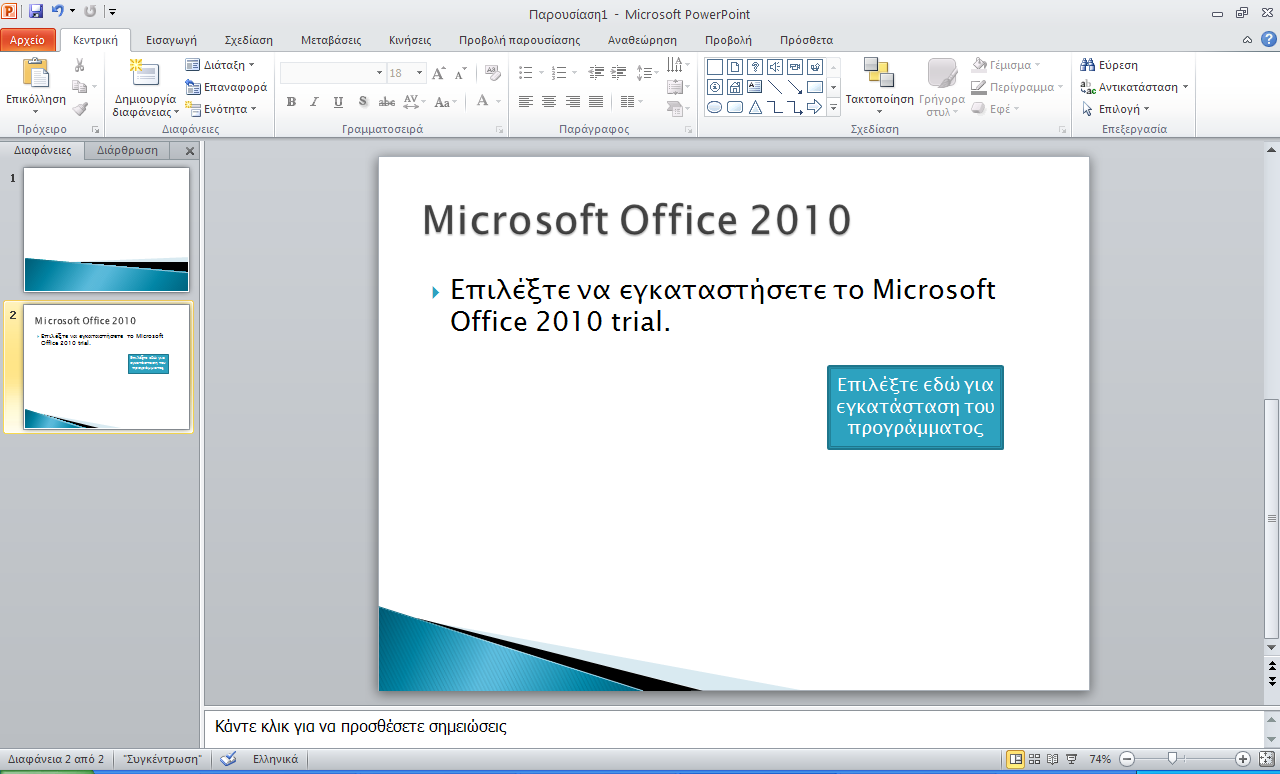Open the font color dropdown arrow

click(498, 101)
